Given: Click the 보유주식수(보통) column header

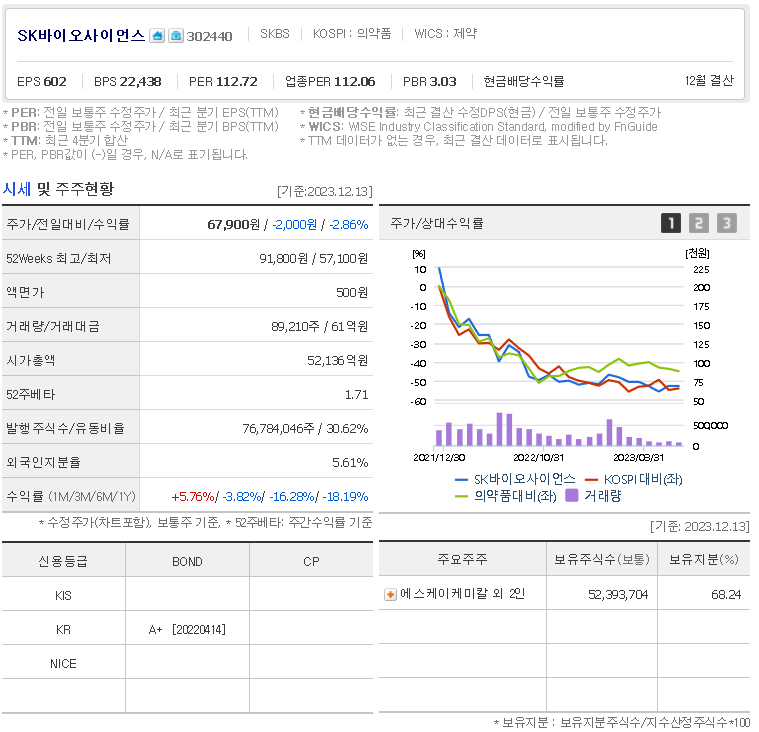Looking at the screenshot, I should [x=602, y=559].
